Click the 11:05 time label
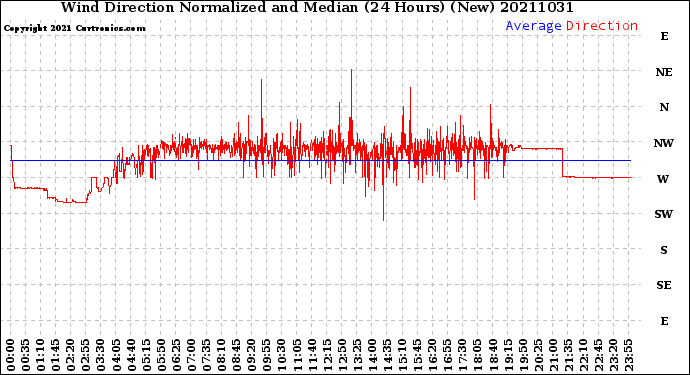Viewport: 690px width, 375px height. pos(297,355)
